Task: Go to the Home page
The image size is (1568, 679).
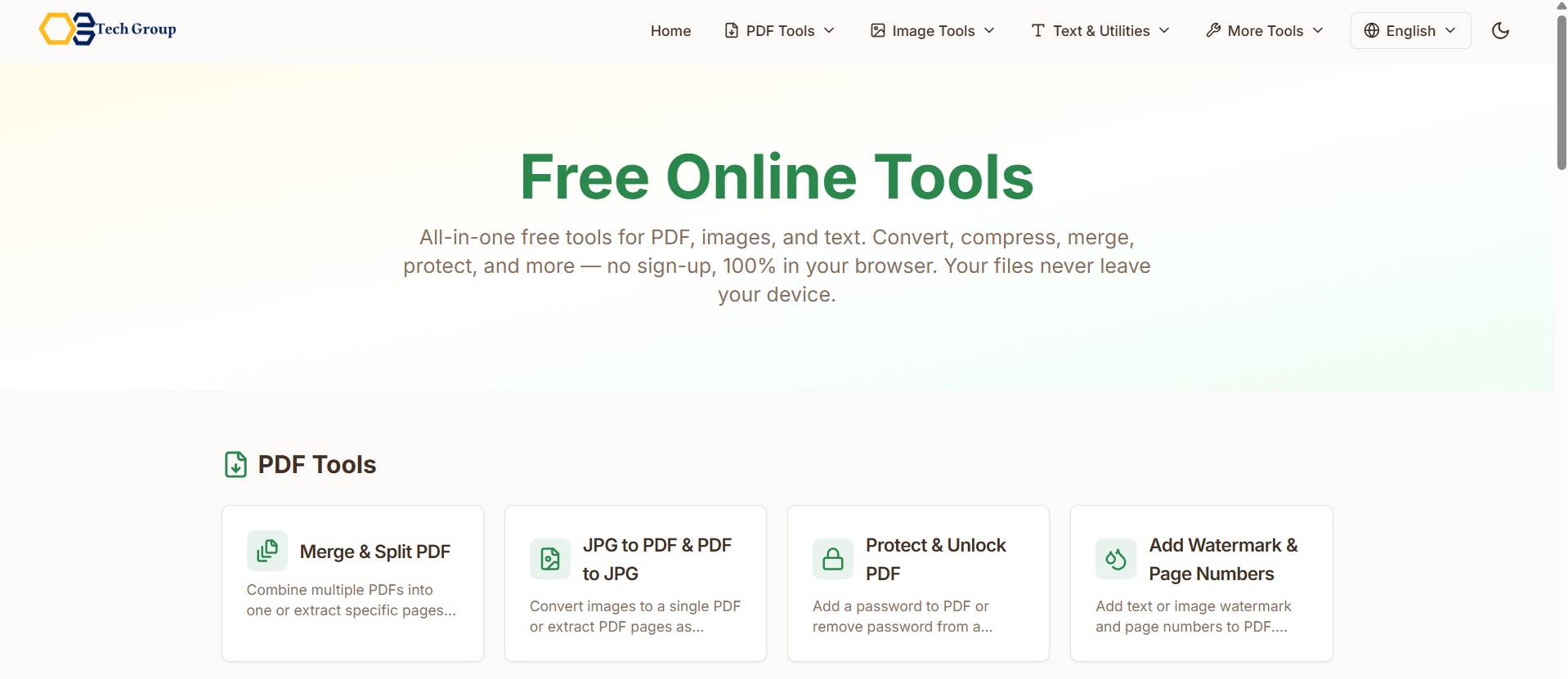Action: (670, 31)
